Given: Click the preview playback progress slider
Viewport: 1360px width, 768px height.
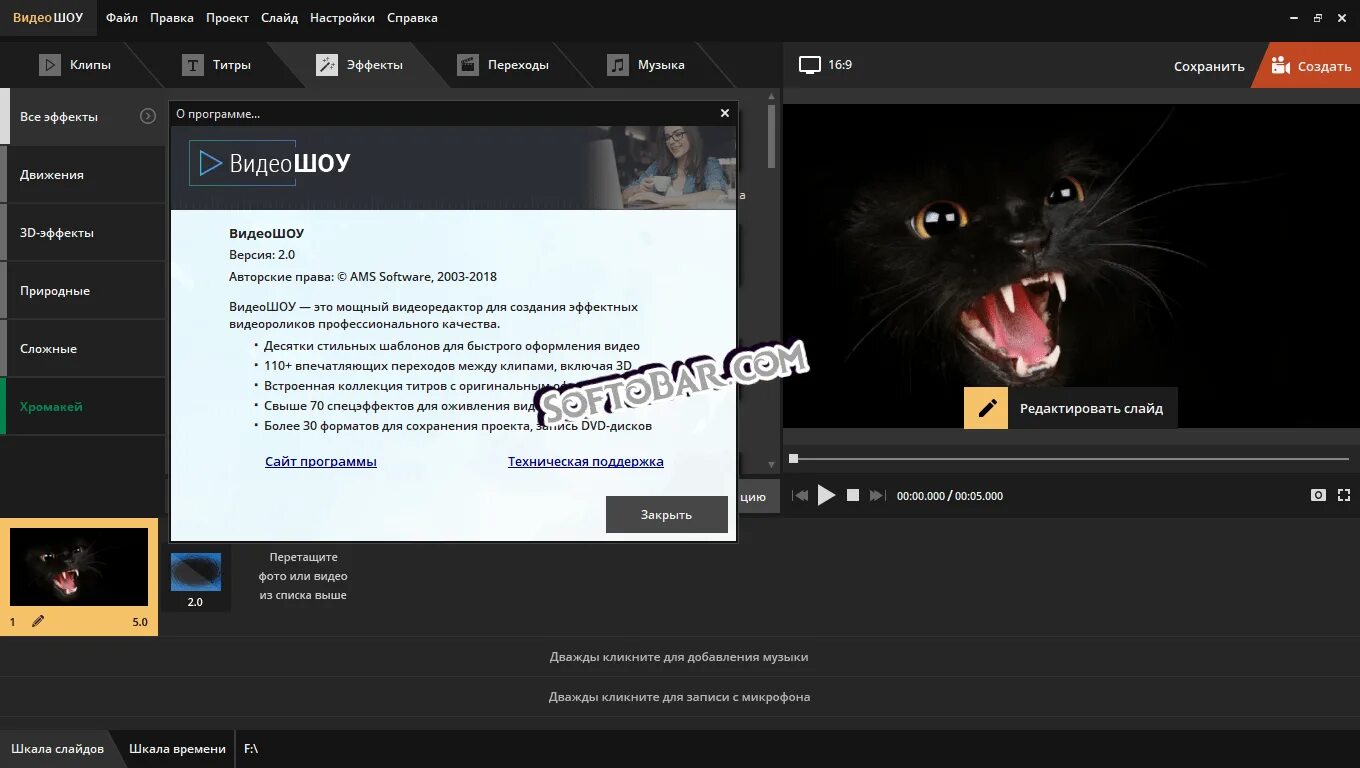Looking at the screenshot, I should point(1070,459).
